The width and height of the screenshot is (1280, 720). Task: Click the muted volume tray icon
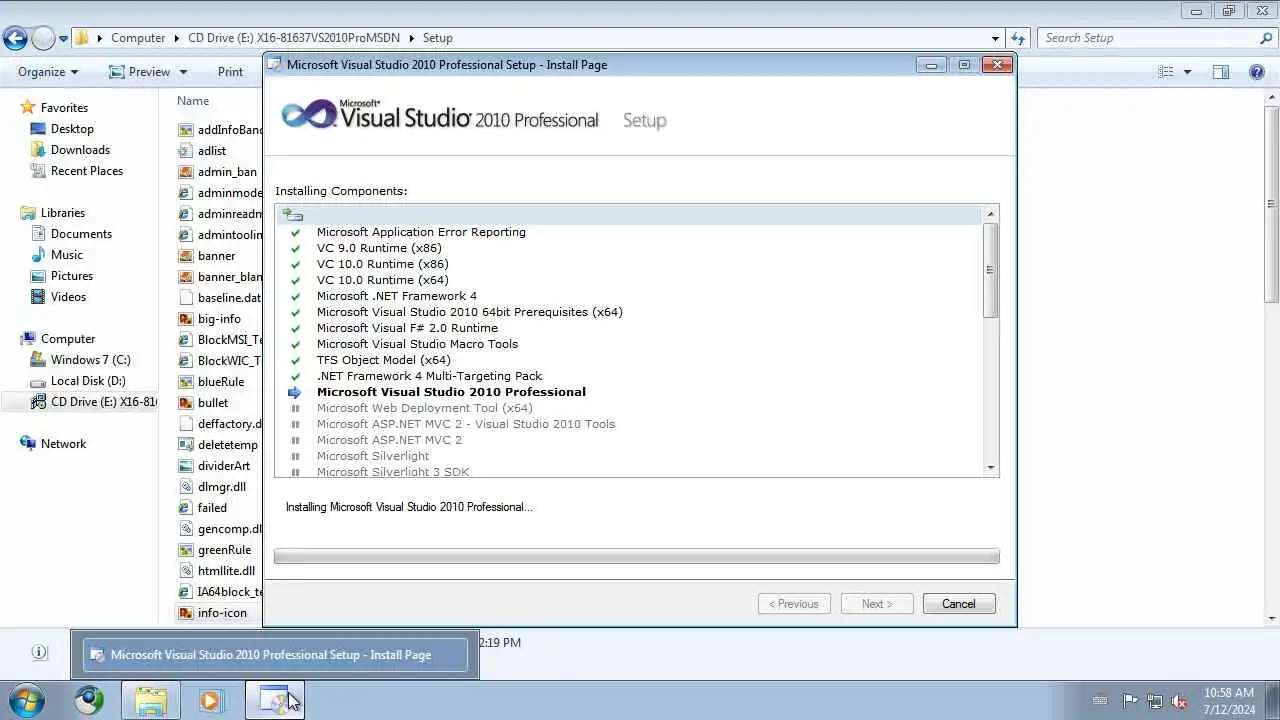(1179, 701)
